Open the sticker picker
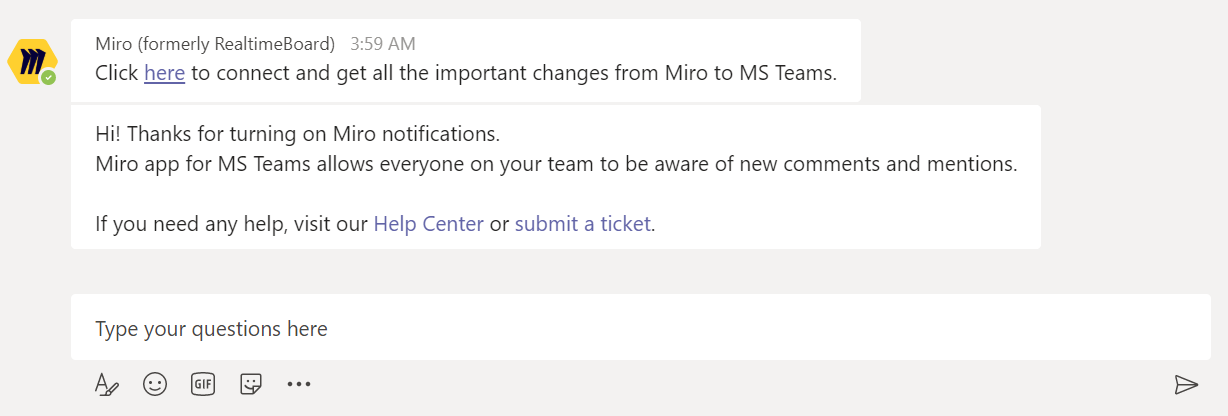Image resolution: width=1228 pixels, height=416 pixels. click(251, 384)
